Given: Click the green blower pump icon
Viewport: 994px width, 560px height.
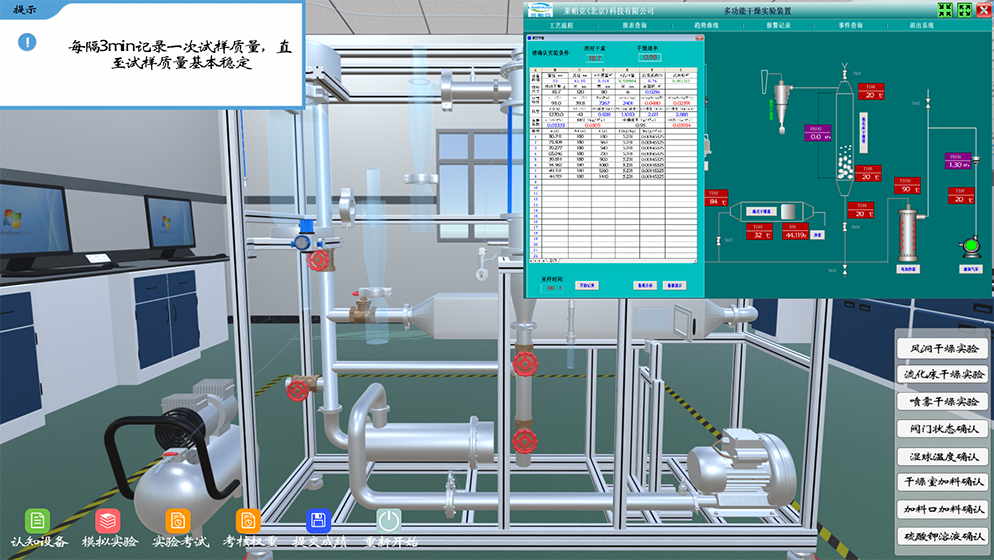Looking at the screenshot, I should [x=969, y=246].
